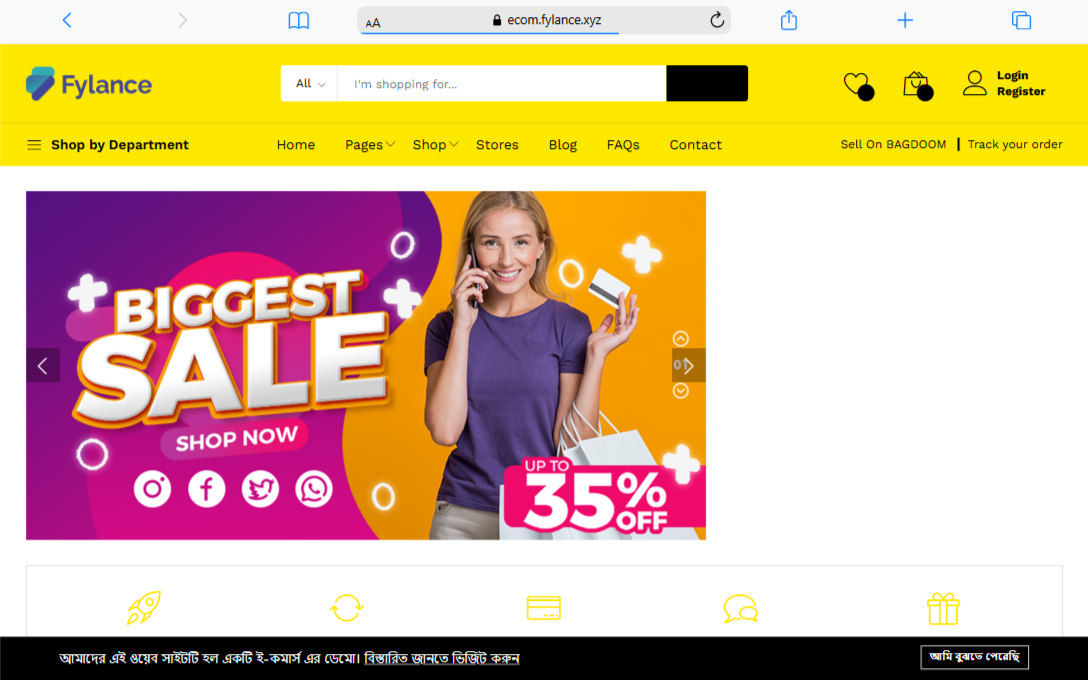Open the wishlist heart icon
The height and width of the screenshot is (680, 1088).
point(858,85)
